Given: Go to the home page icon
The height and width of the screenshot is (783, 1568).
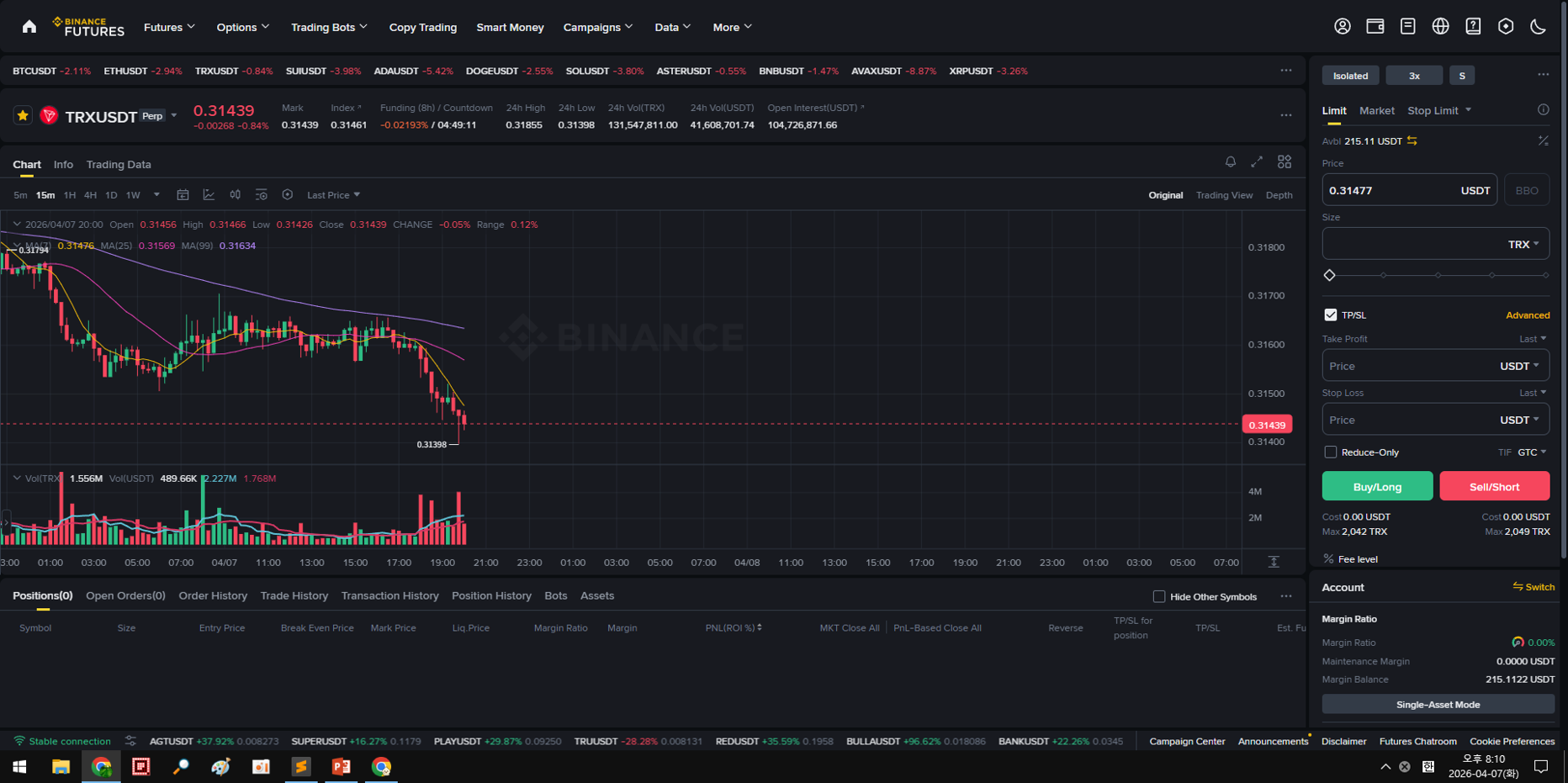Looking at the screenshot, I should pyautogui.click(x=29, y=27).
